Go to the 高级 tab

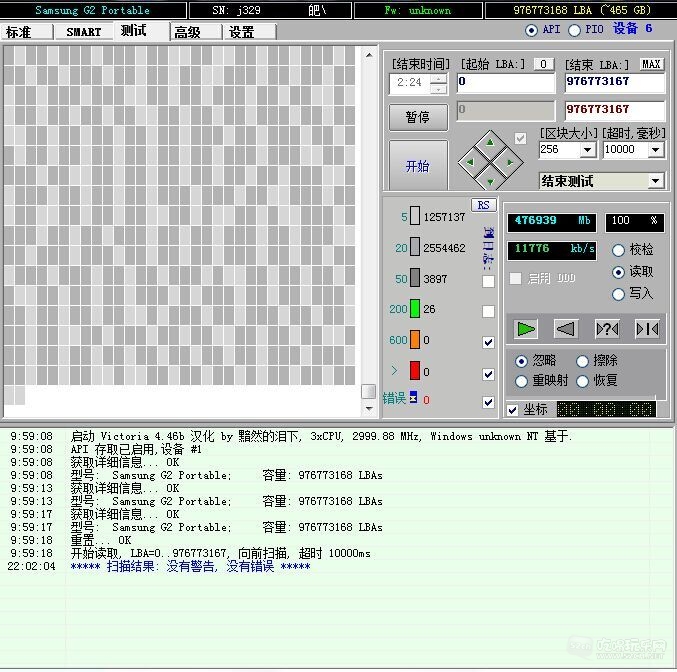196,32
